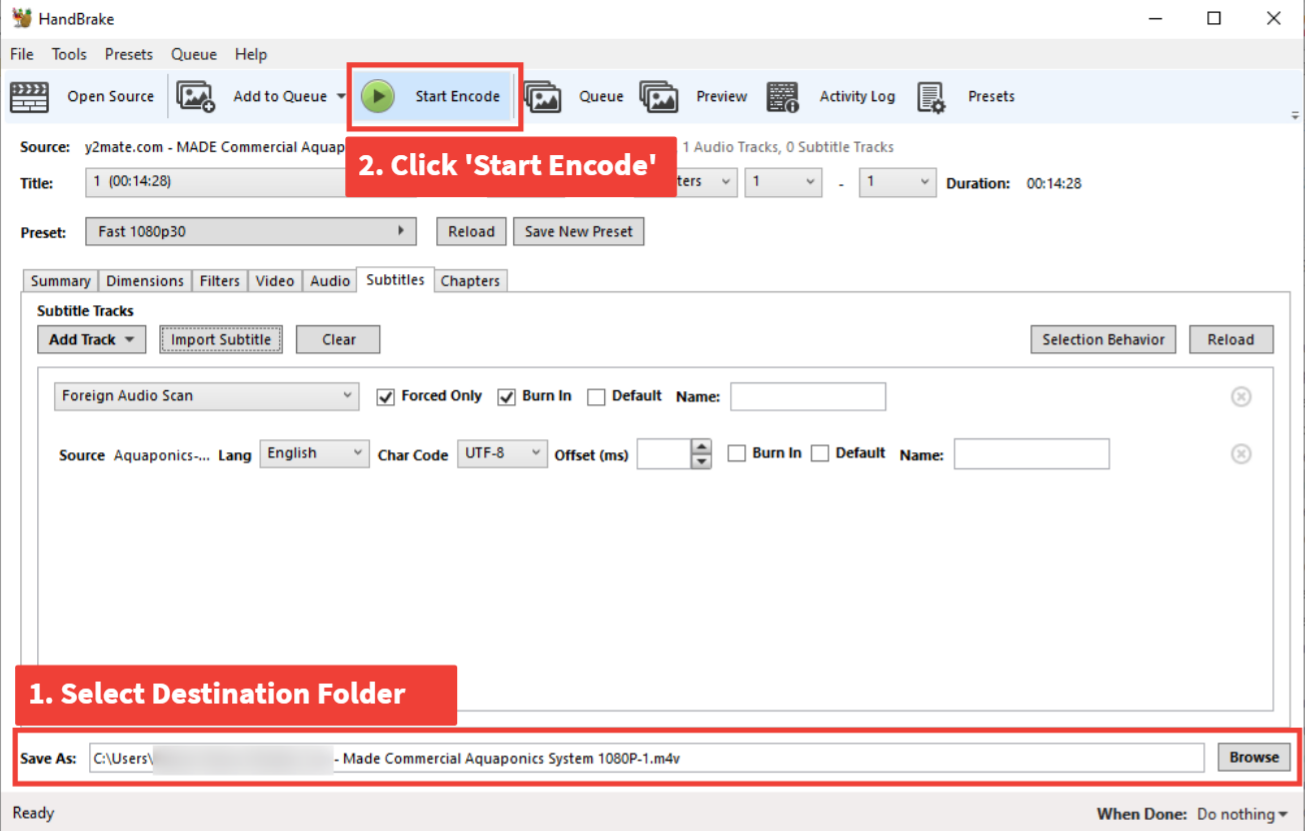The height and width of the screenshot is (831, 1305).
Task: Open the Foreign Audio Scan track dropdown
Action: click(x=206, y=396)
